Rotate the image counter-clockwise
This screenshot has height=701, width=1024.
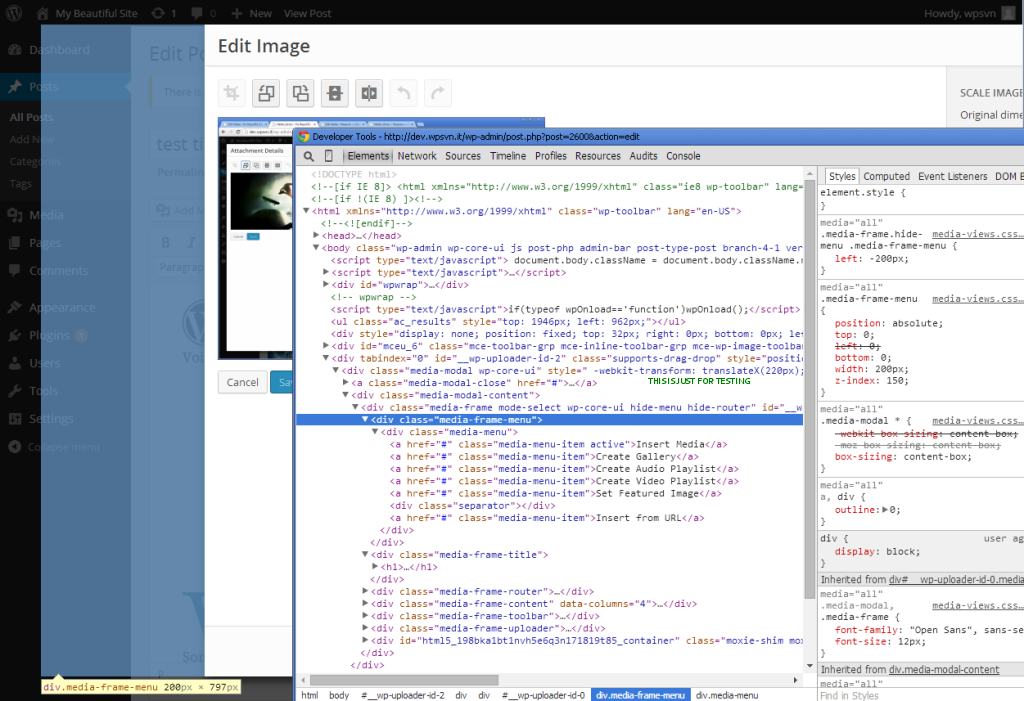(x=266, y=93)
